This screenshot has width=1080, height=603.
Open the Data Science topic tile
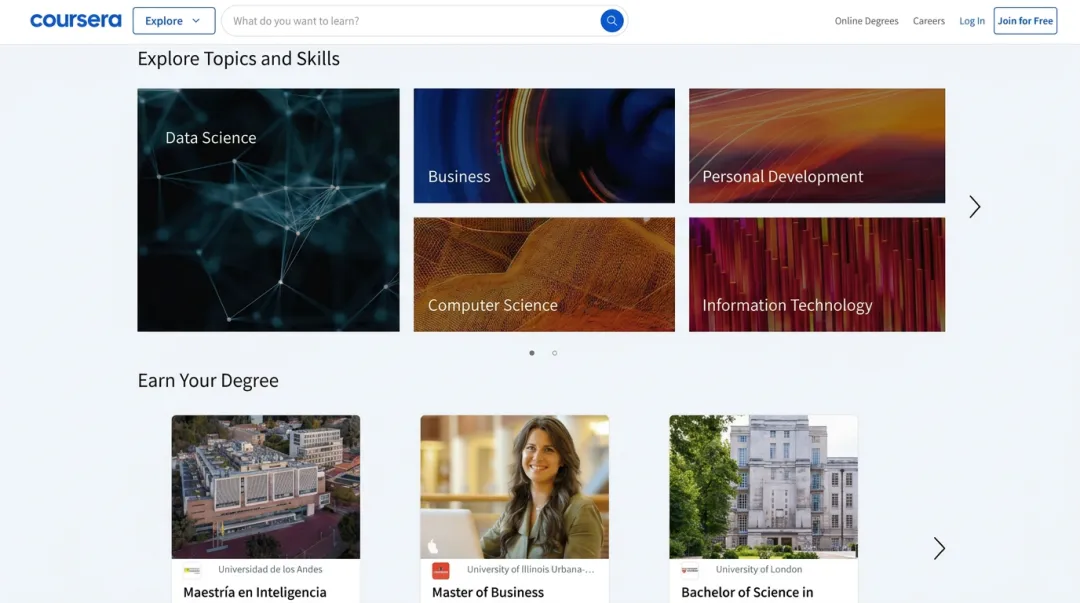[268, 209]
